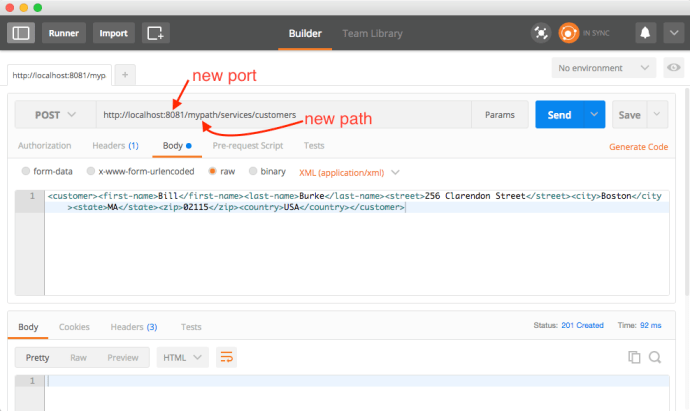Click the request URL field

pyautogui.click(x=283, y=115)
